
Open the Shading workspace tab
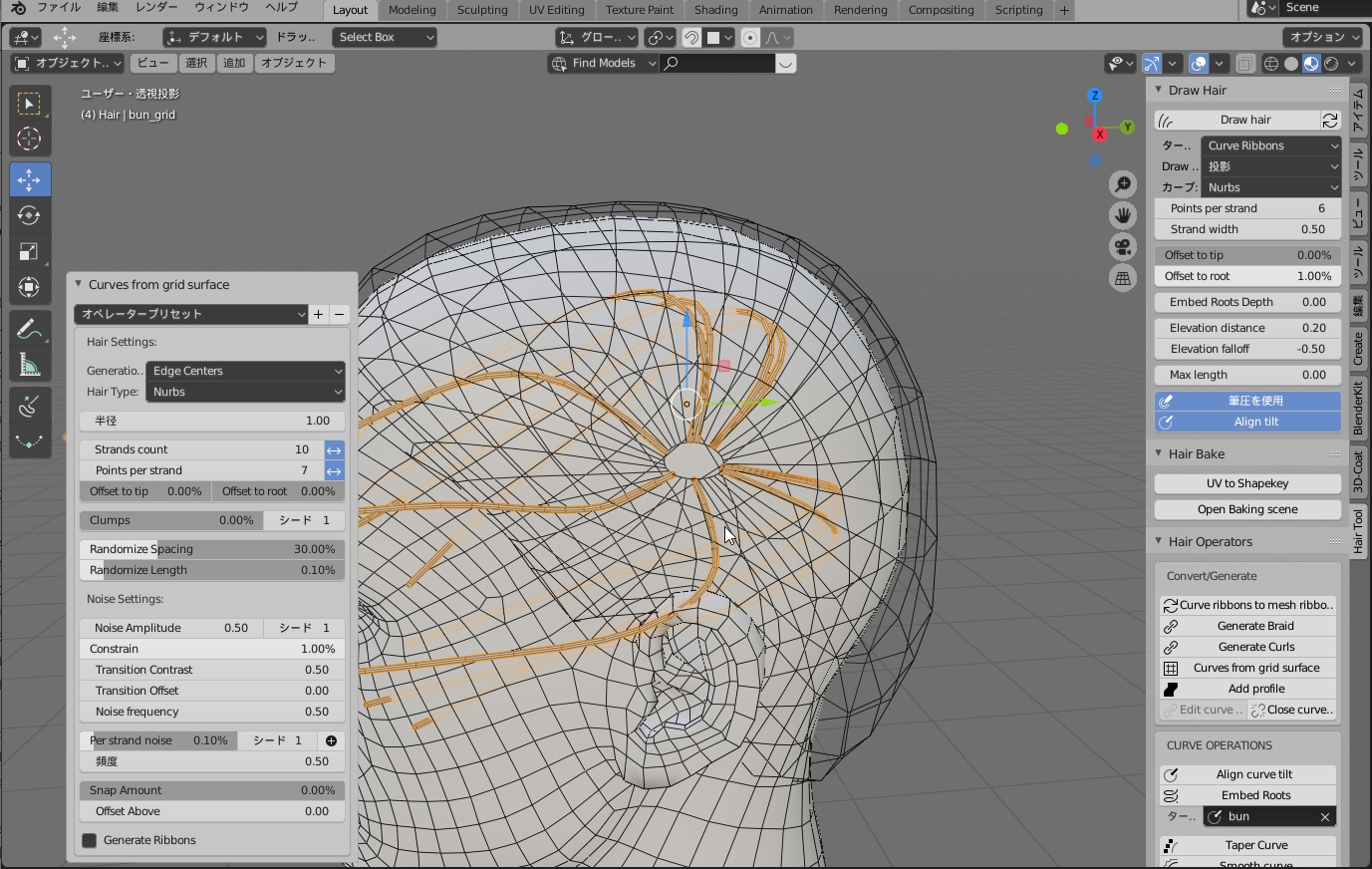(x=715, y=10)
